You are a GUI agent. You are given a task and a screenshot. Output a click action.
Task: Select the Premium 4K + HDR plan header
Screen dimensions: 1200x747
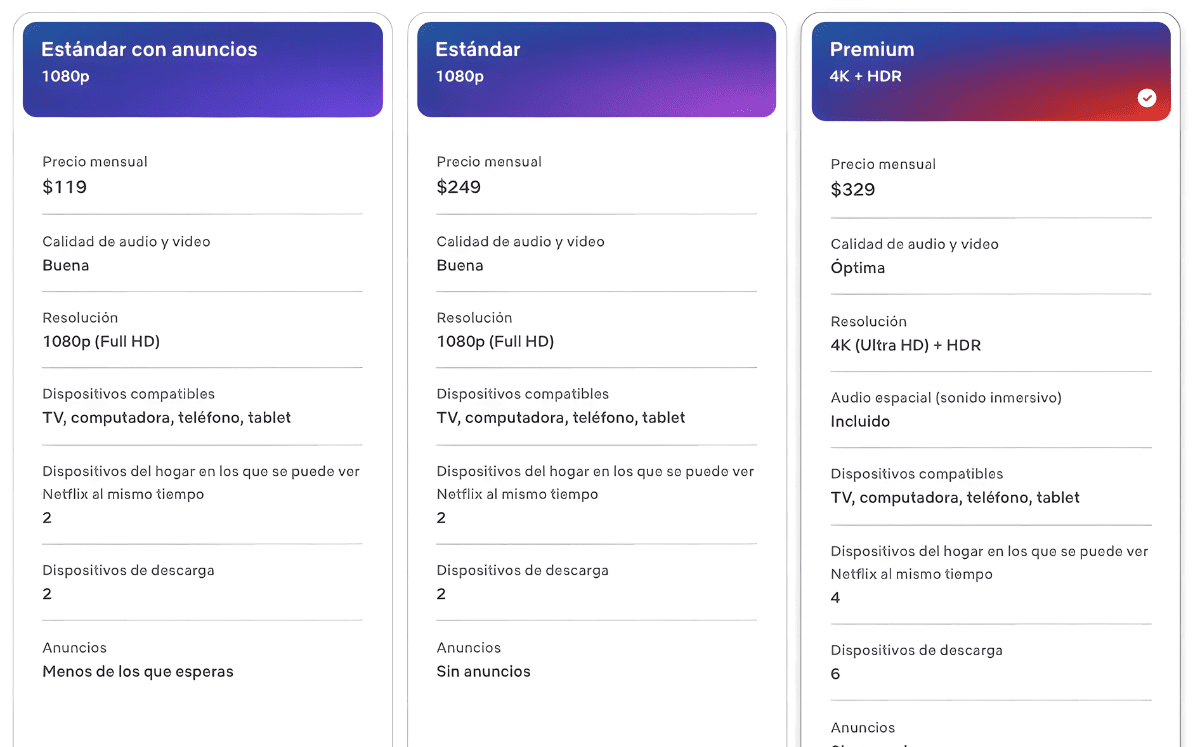(x=991, y=71)
